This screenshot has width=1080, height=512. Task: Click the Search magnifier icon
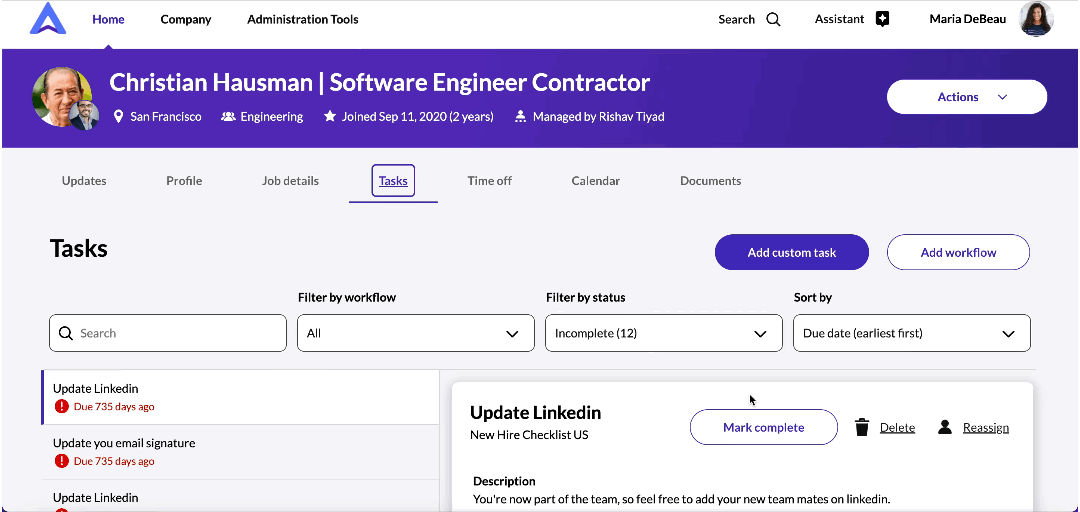773,19
